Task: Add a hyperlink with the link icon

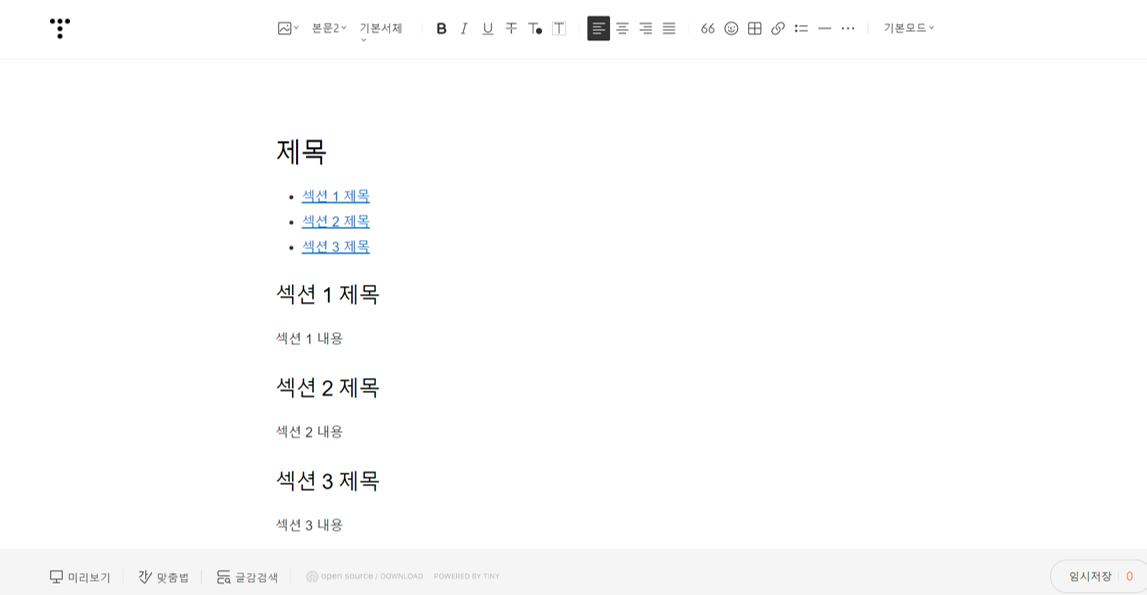Action: tap(777, 28)
